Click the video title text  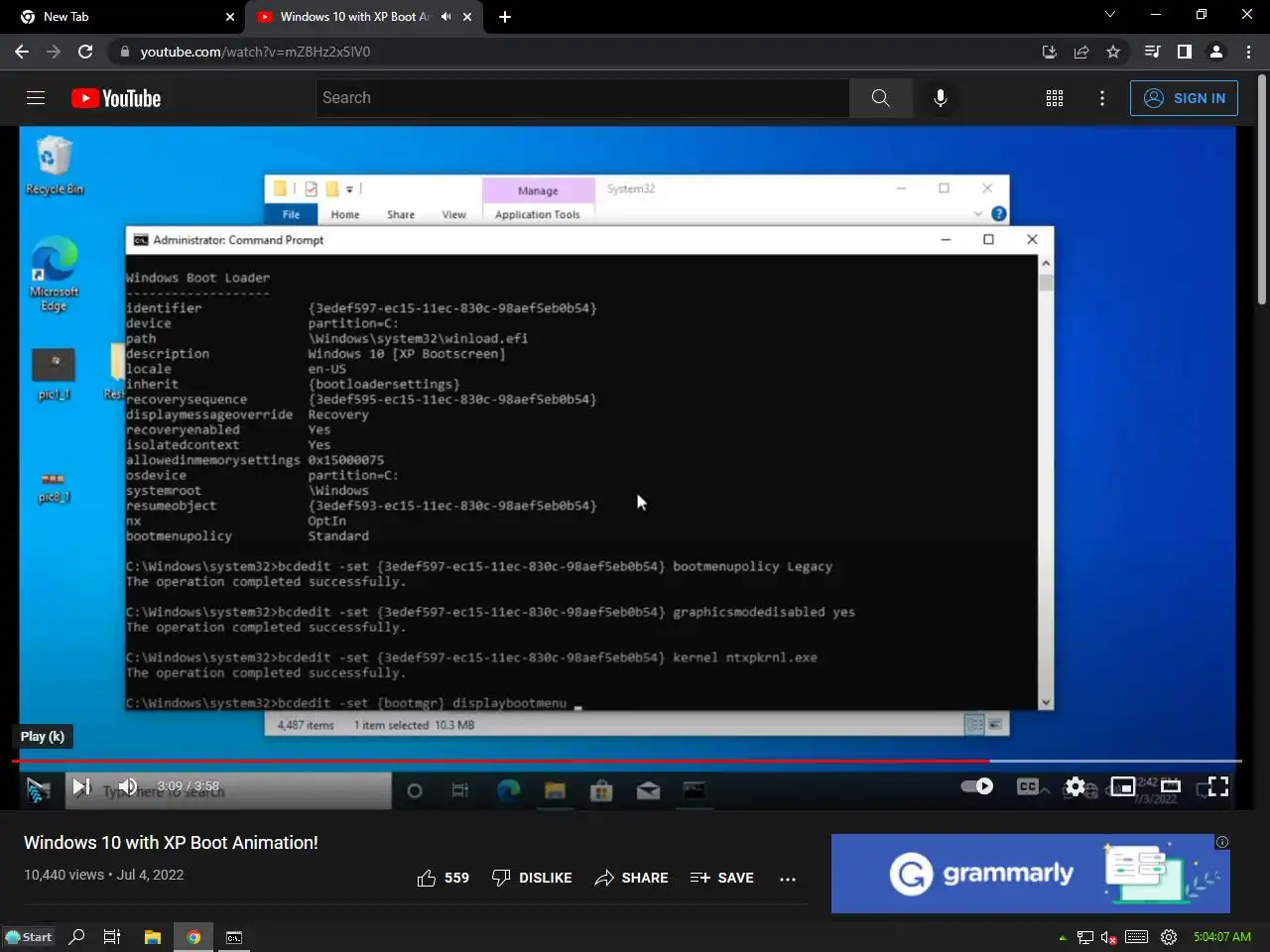(x=171, y=842)
